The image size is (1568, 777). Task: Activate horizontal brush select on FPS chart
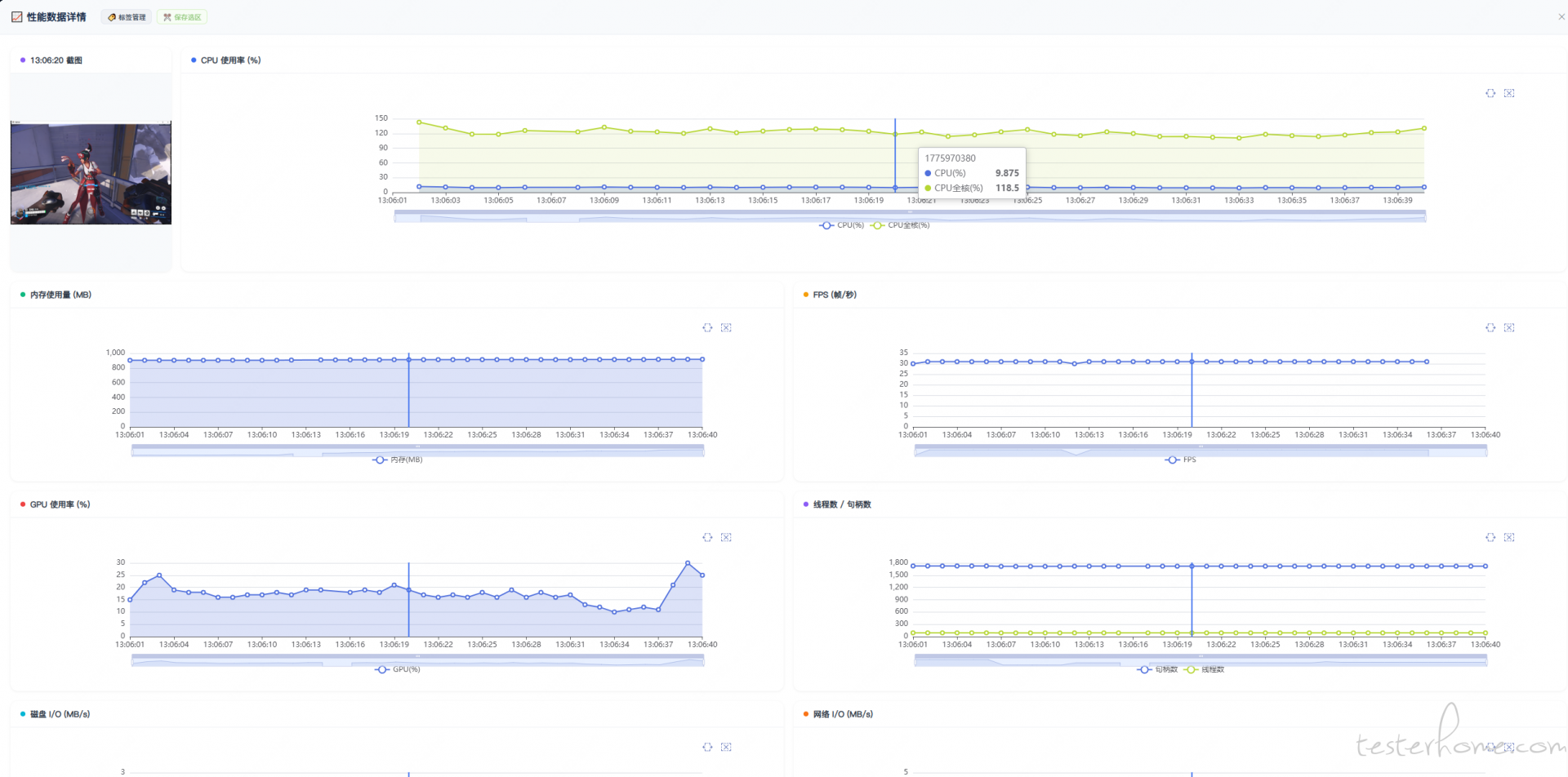pos(1490,327)
